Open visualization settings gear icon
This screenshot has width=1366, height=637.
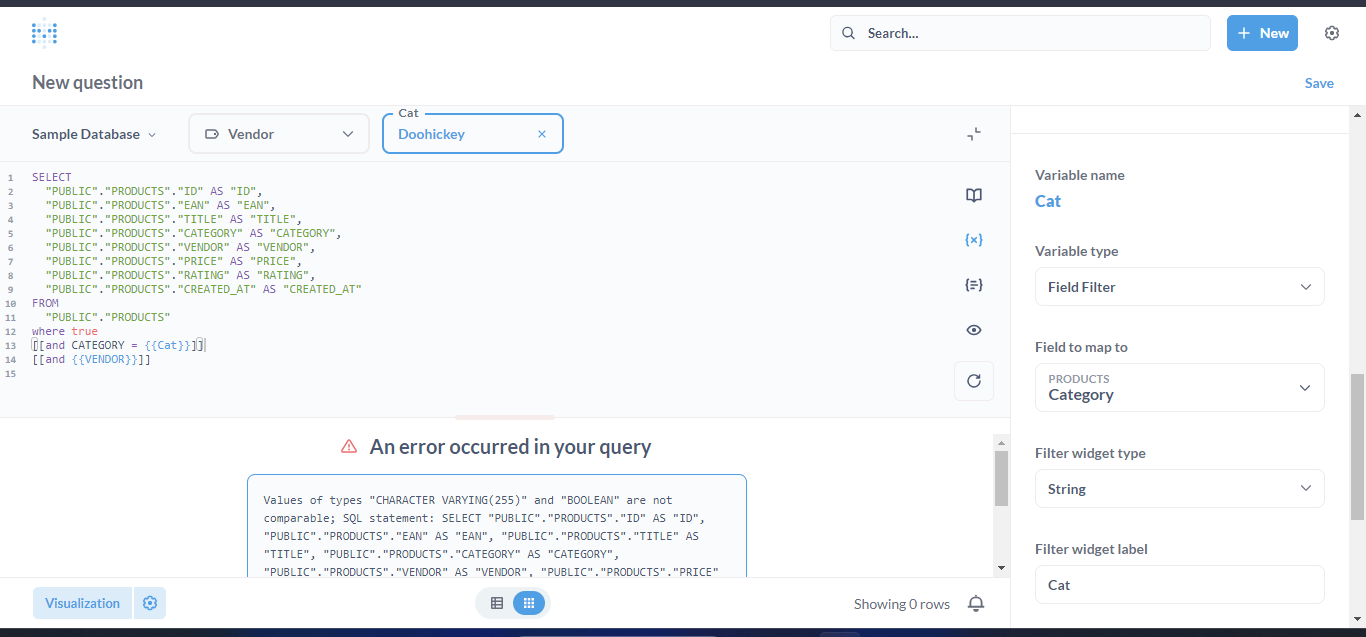click(x=150, y=603)
